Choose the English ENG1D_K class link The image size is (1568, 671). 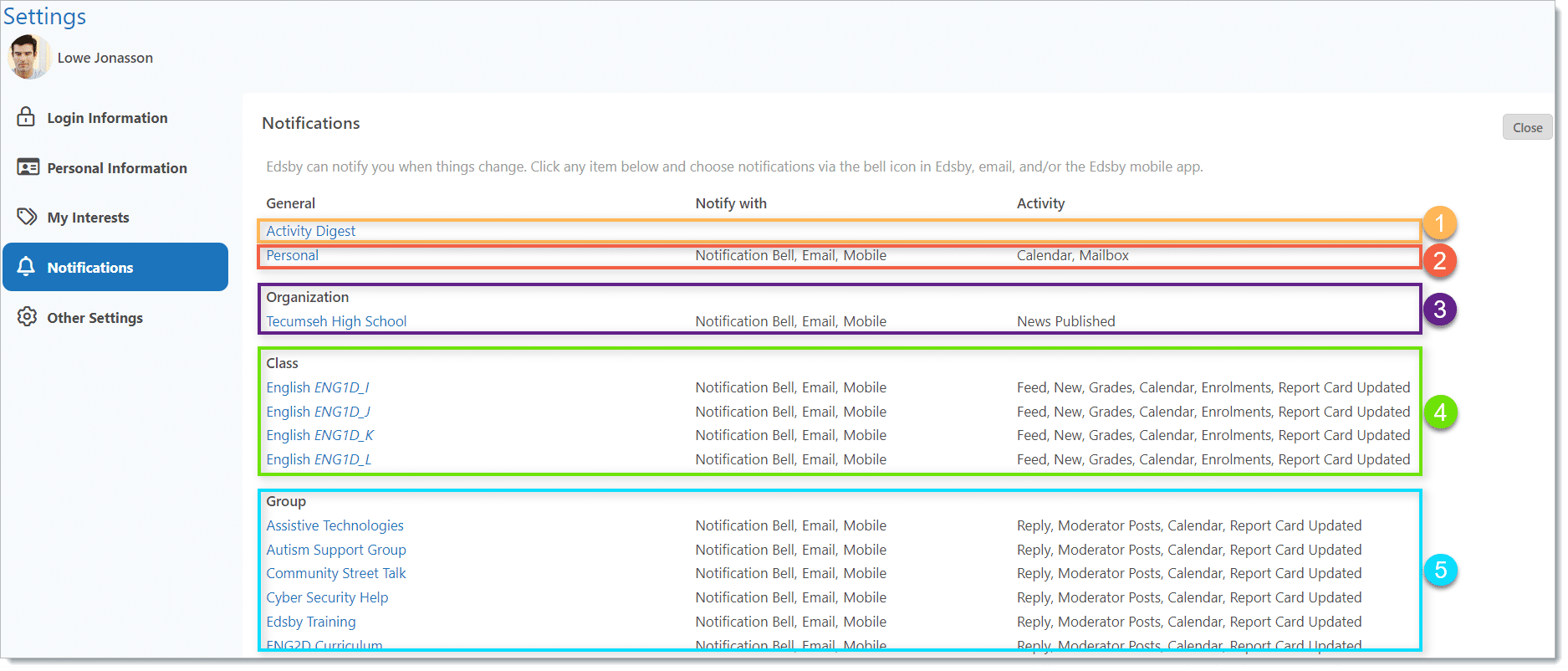point(319,435)
